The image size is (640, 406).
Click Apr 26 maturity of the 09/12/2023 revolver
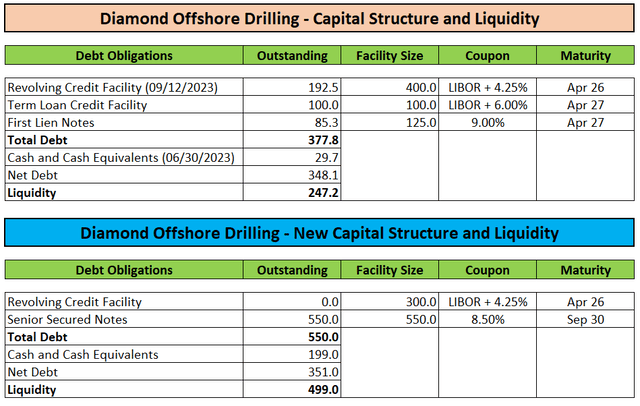point(585,87)
